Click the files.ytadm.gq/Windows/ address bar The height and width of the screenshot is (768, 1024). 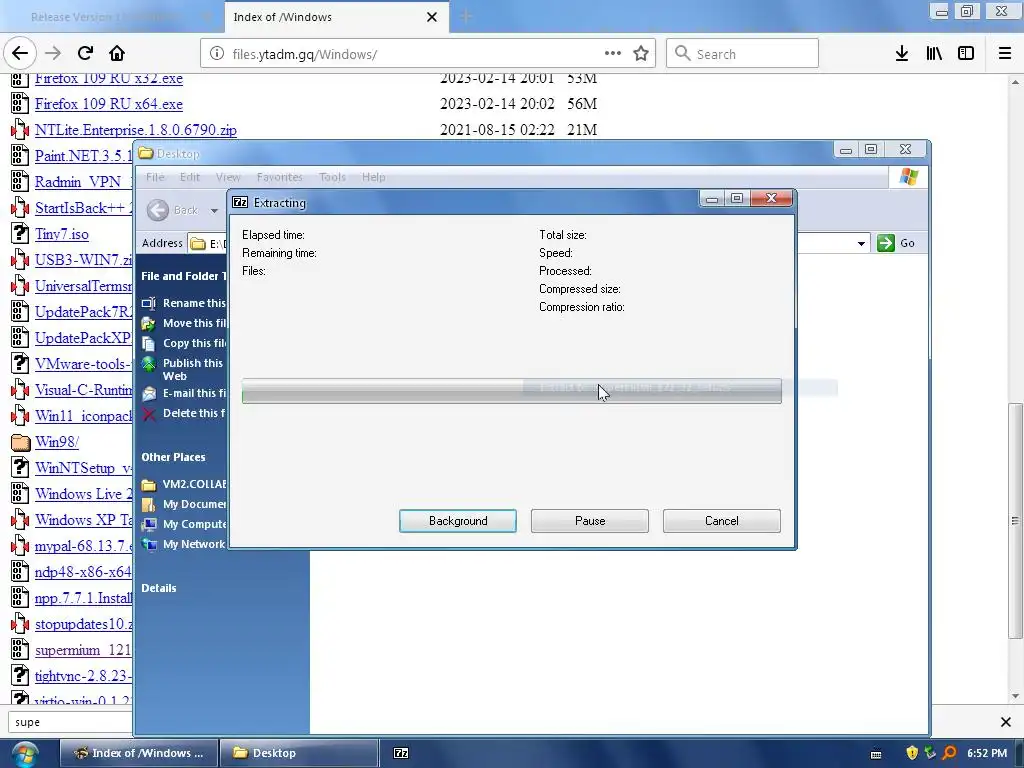(x=428, y=54)
